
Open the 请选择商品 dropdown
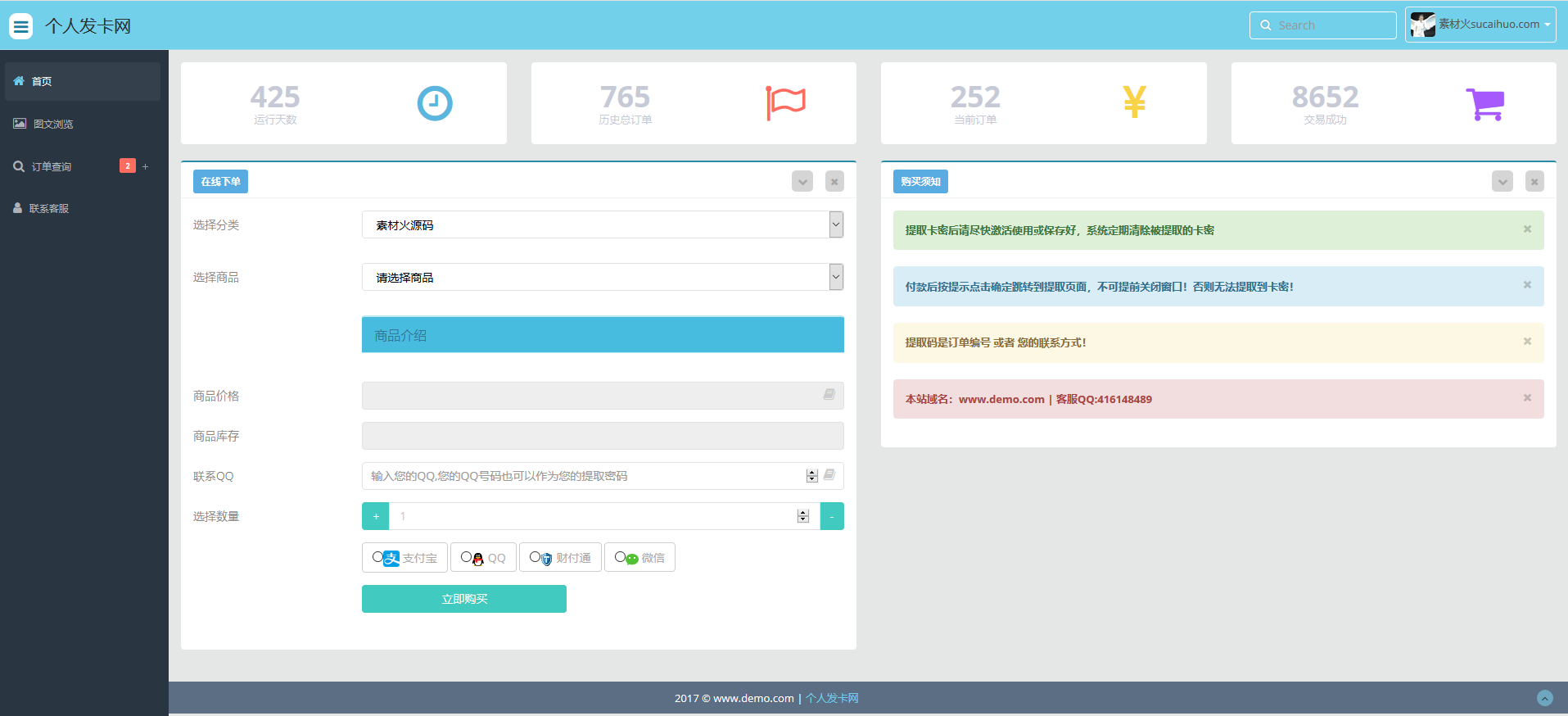point(603,277)
